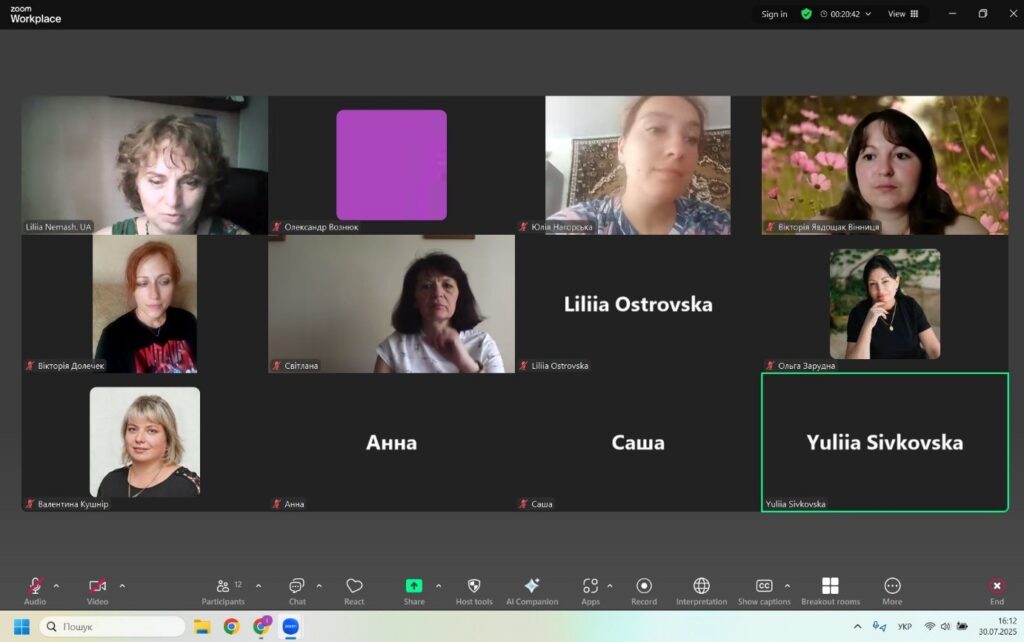
Task: Open the Chat panel
Action: click(297, 587)
